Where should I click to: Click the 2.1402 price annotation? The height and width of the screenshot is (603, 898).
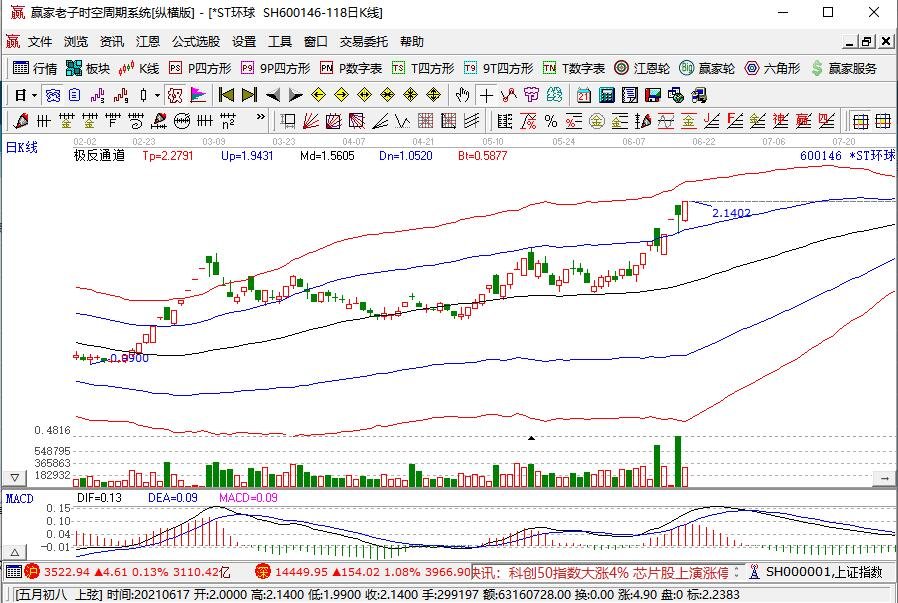(x=731, y=213)
